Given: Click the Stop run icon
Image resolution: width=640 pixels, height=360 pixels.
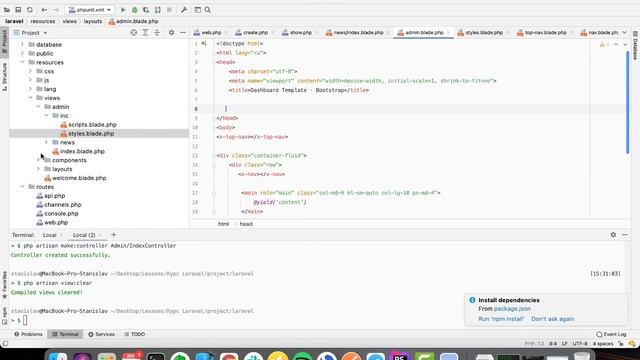Looking at the screenshot, I should coord(169,10).
